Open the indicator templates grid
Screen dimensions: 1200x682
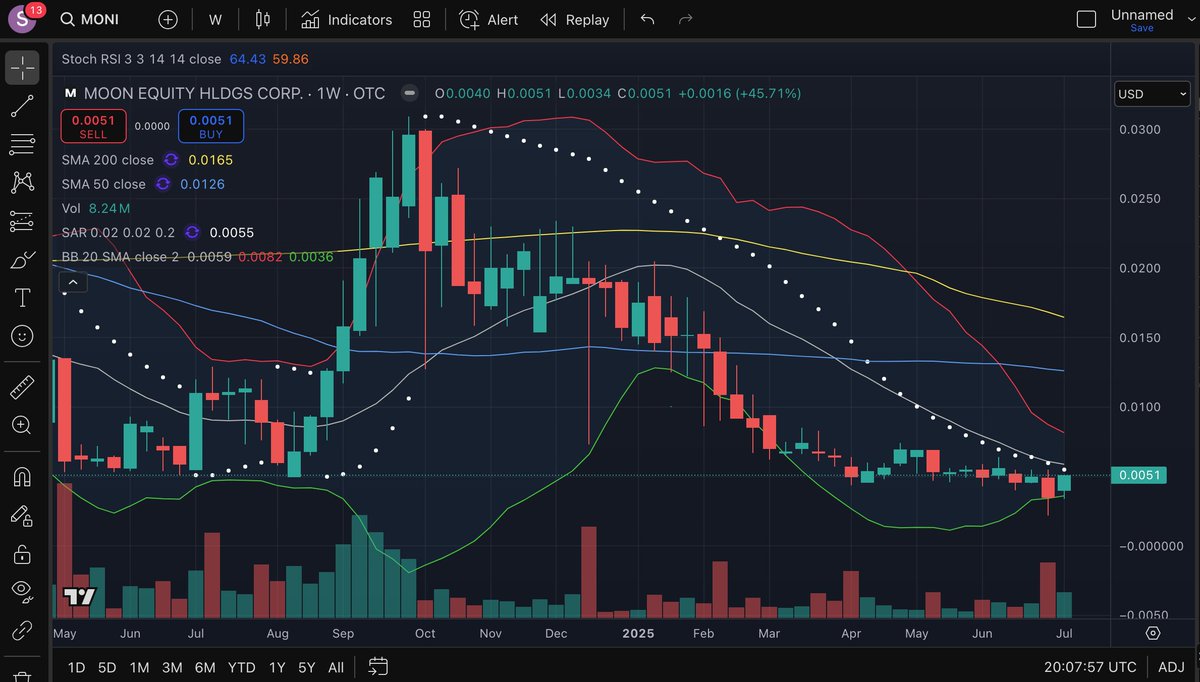(422, 20)
